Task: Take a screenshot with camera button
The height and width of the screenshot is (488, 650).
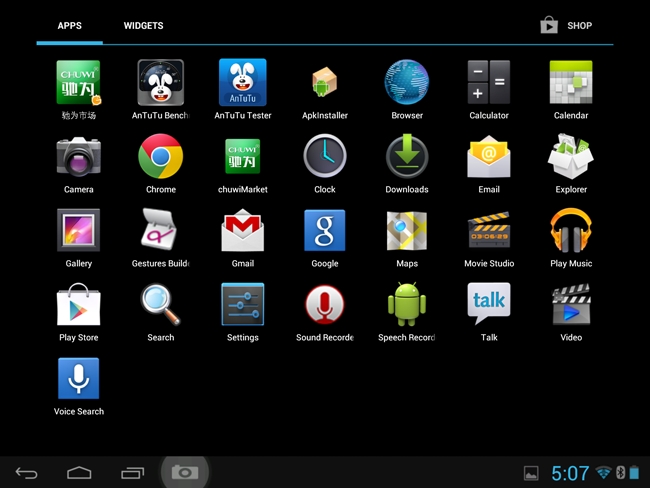Action: click(185, 472)
